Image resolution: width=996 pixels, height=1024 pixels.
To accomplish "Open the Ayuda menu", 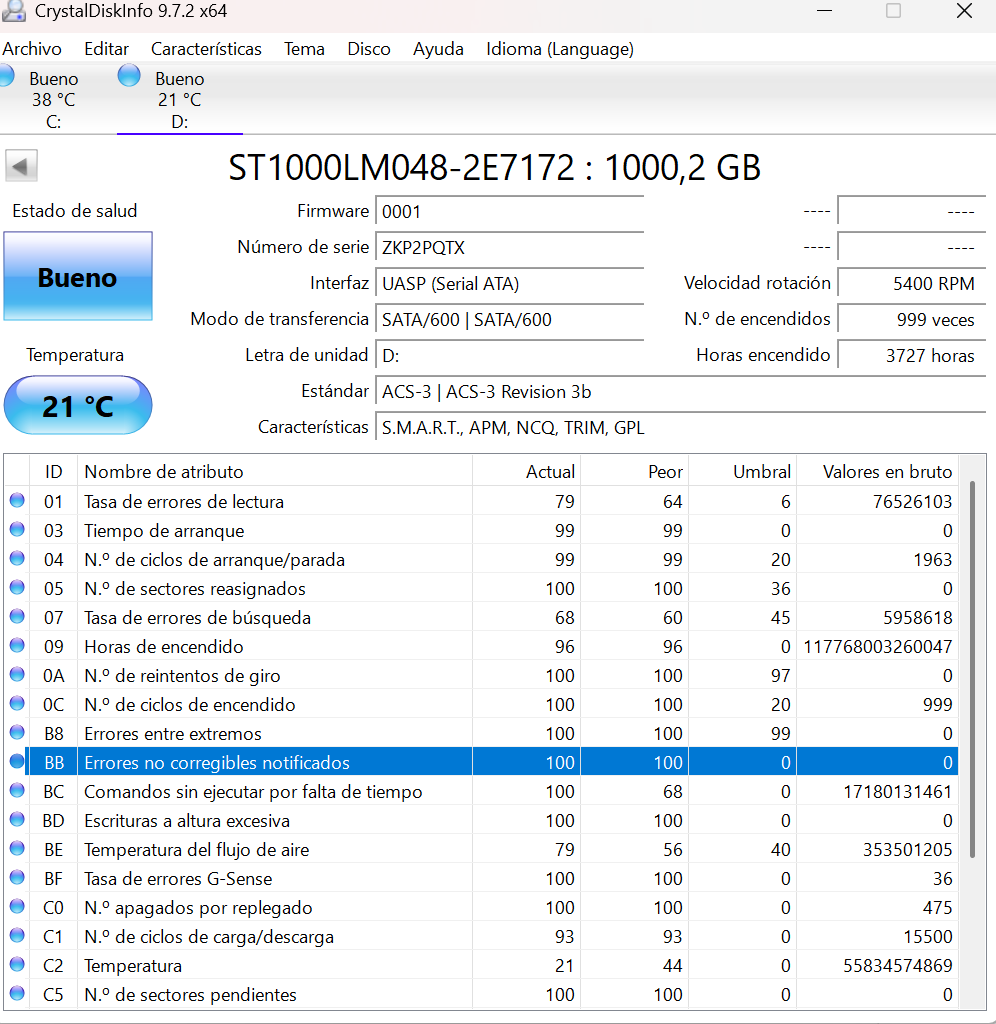I will [x=438, y=49].
